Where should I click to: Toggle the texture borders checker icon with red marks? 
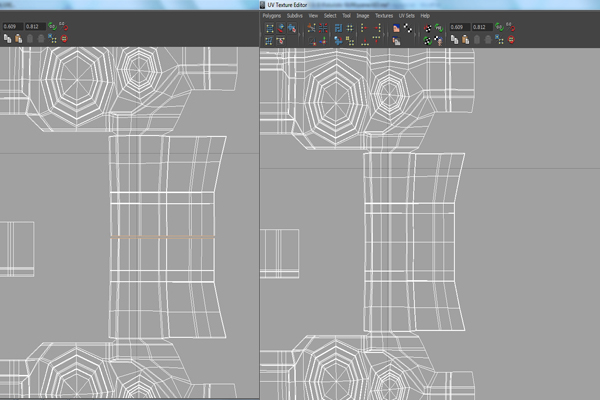(x=428, y=28)
